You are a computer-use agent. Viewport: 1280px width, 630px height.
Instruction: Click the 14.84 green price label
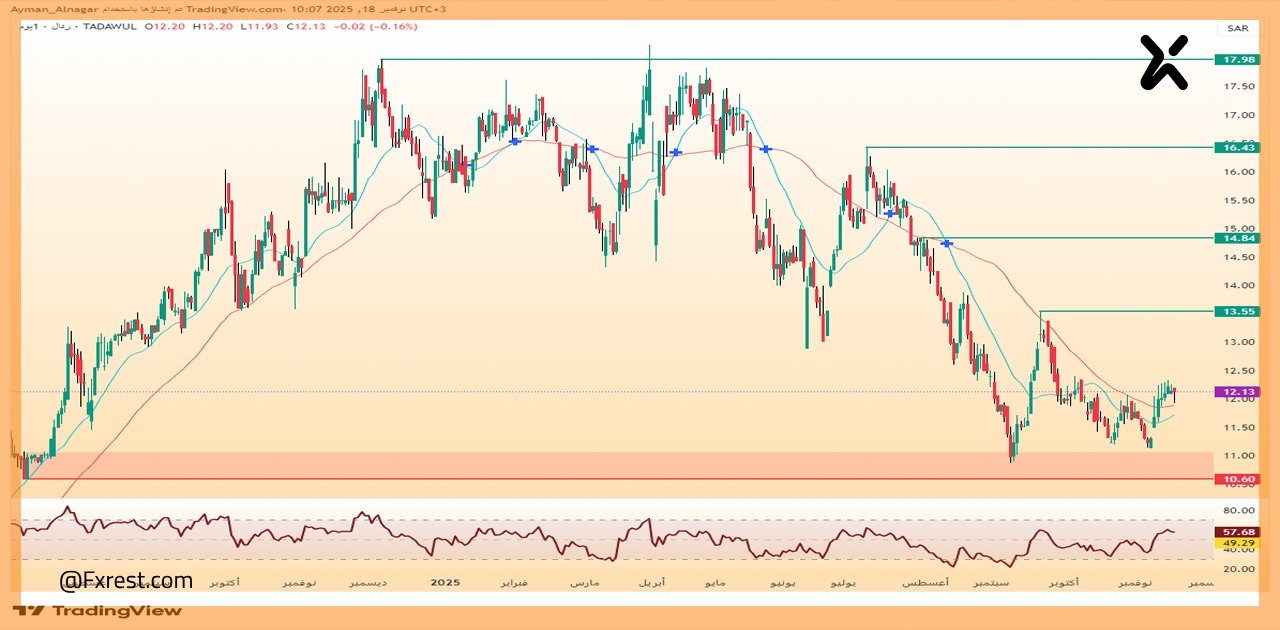[x=1235, y=238]
